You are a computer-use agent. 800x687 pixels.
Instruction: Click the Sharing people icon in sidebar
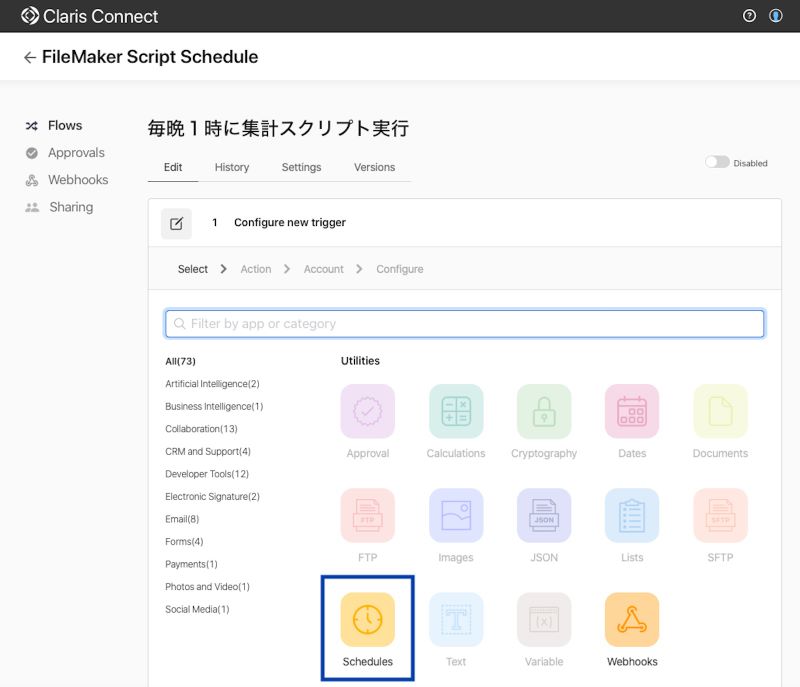pyautogui.click(x=32, y=207)
